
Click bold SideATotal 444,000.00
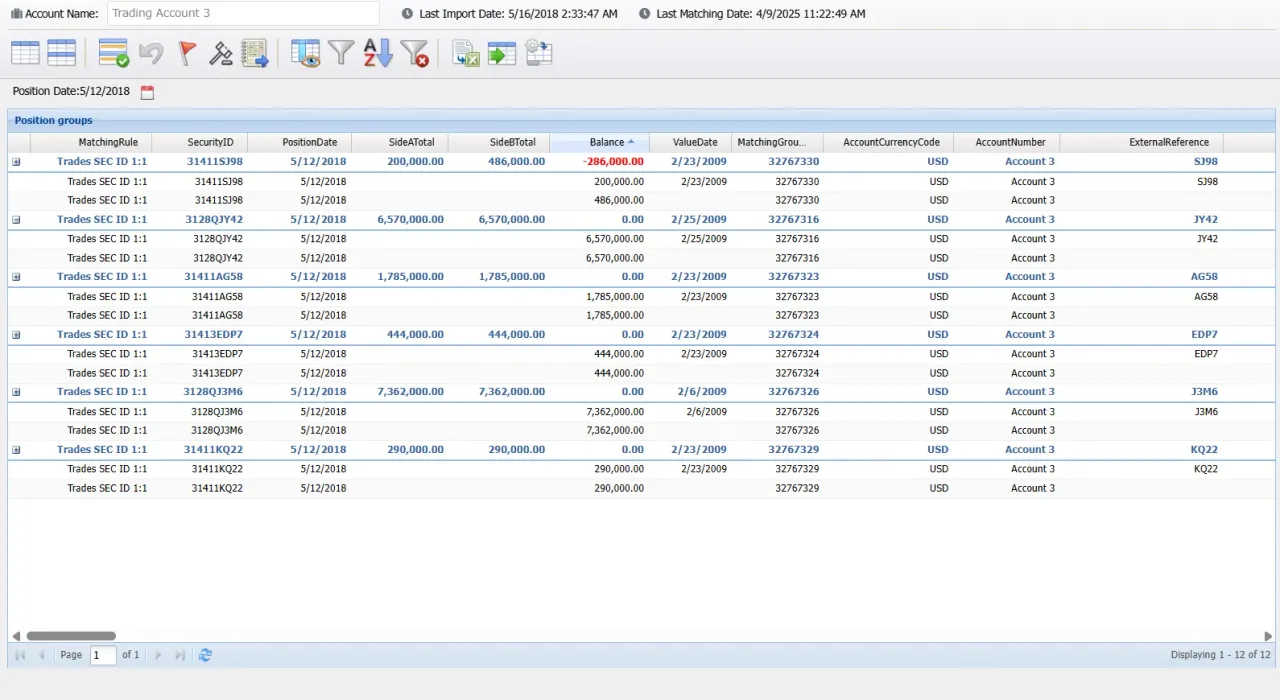415,335
